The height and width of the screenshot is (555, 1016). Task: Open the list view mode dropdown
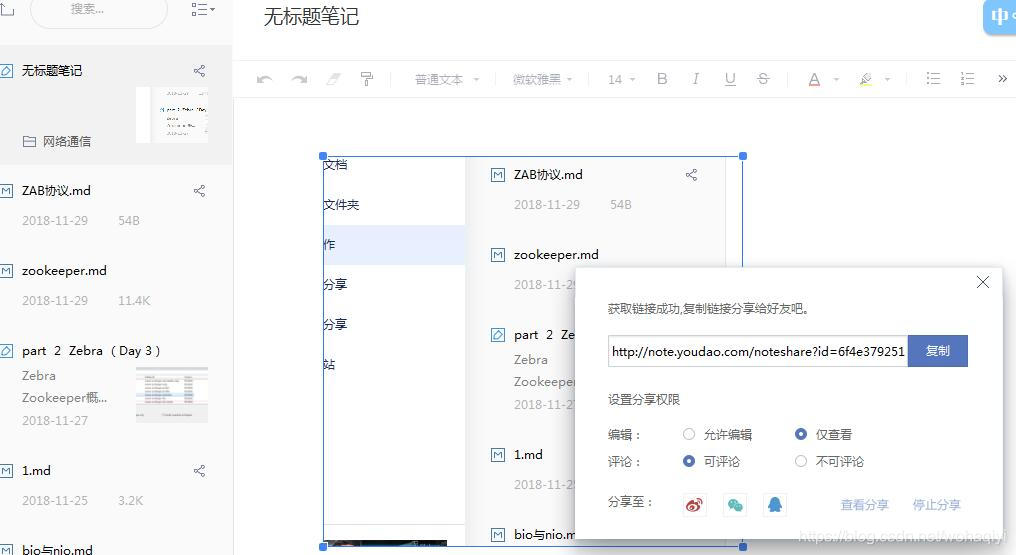coord(203,9)
